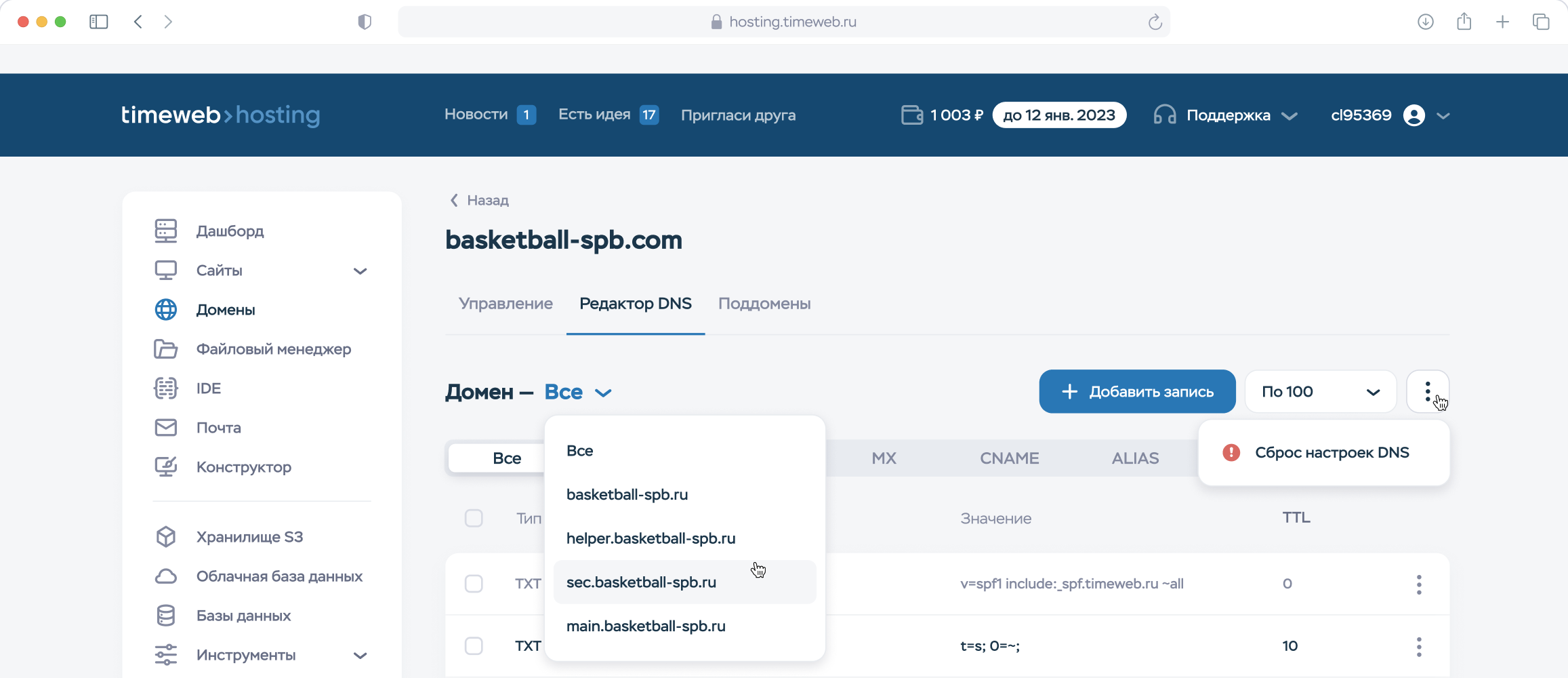Open the File manager folder icon
1568x678 pixels.
click(166, 349)
